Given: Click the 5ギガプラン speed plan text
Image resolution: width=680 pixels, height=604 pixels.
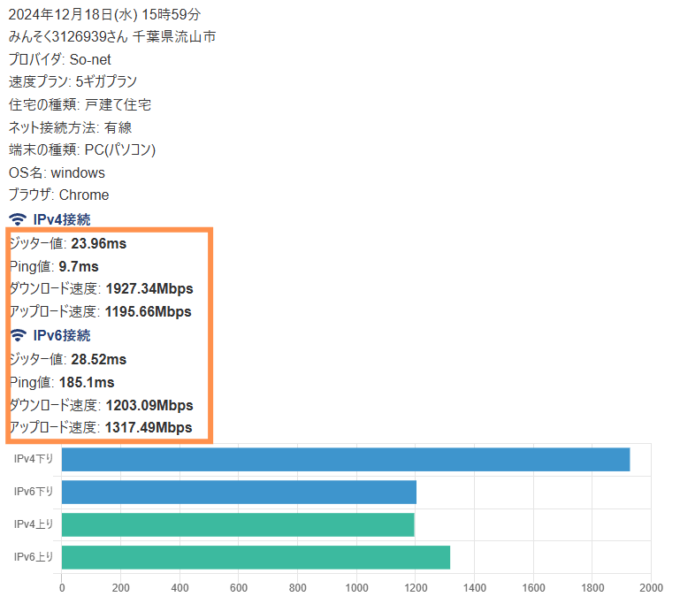Looking at the screenshot, I should point(103,82).
